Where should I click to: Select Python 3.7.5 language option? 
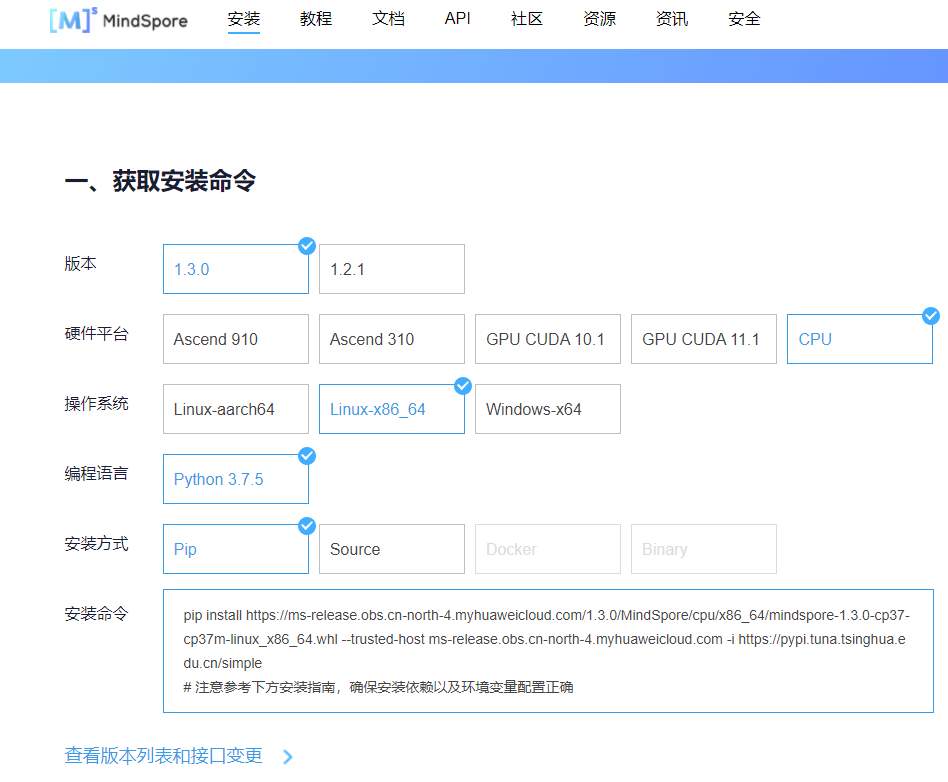click(x=236, y=479)
